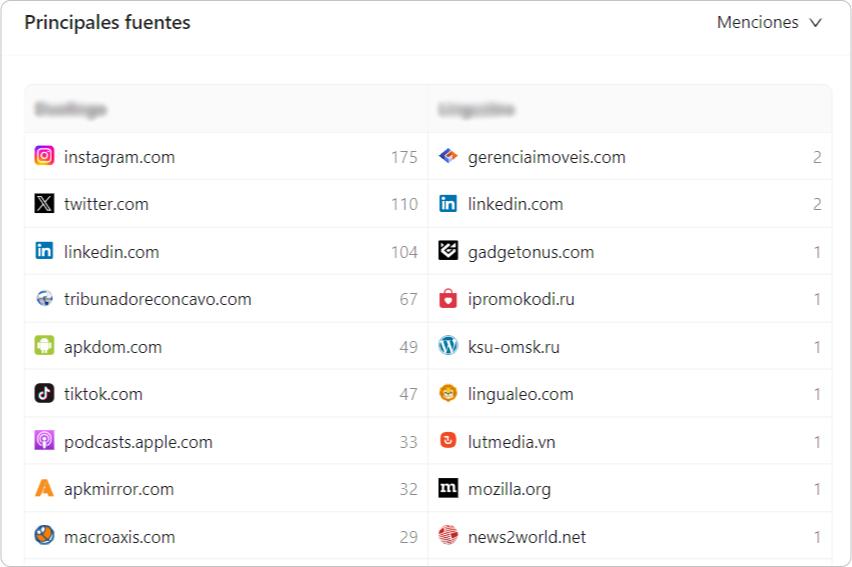Click the Instagram logo icon
The width and height of the screenshot is (852, 567).
point(44,156)
